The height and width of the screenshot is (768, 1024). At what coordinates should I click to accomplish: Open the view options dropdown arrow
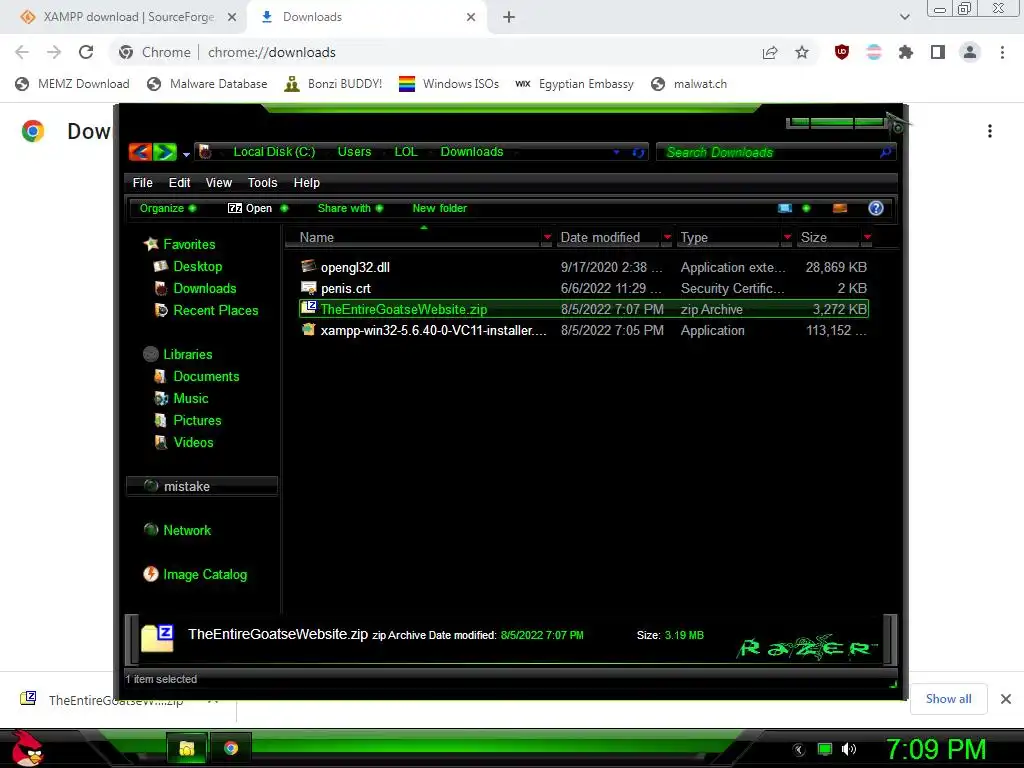click(x=806, y=208)
